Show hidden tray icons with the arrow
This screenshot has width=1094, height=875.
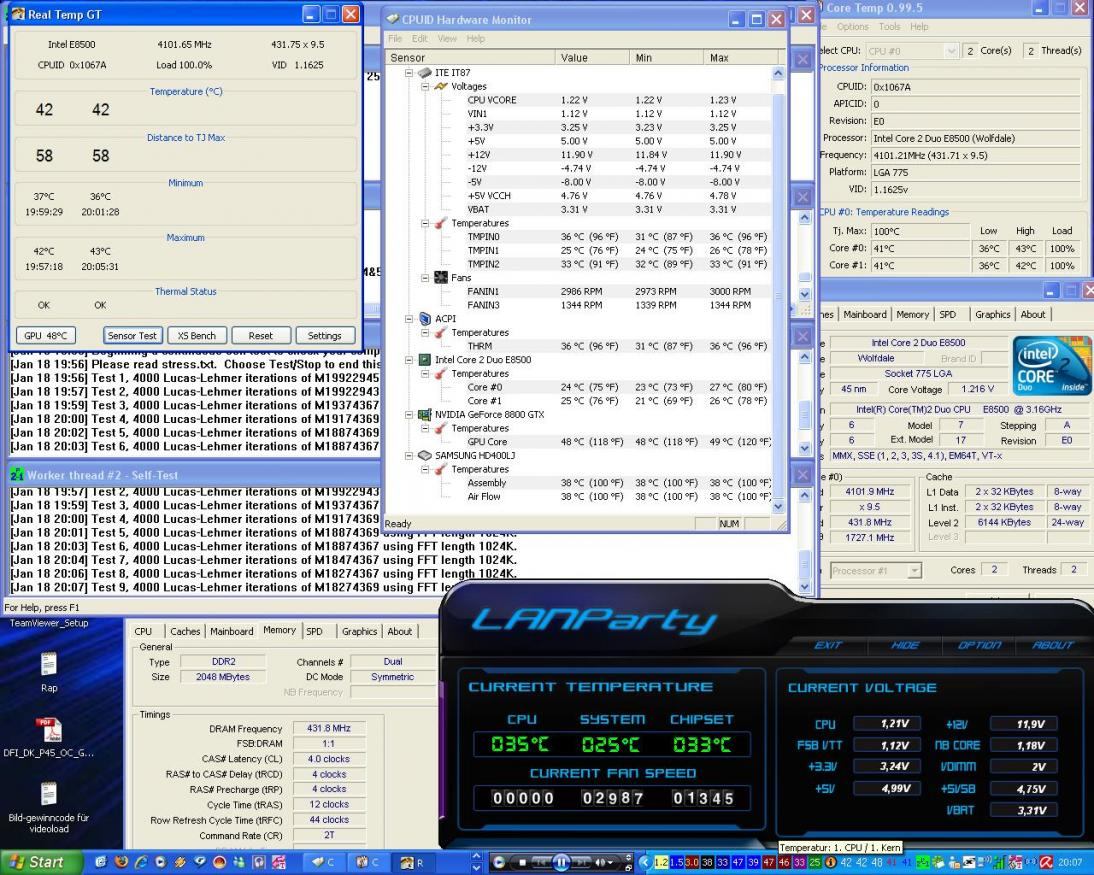[x=645, y=862]
